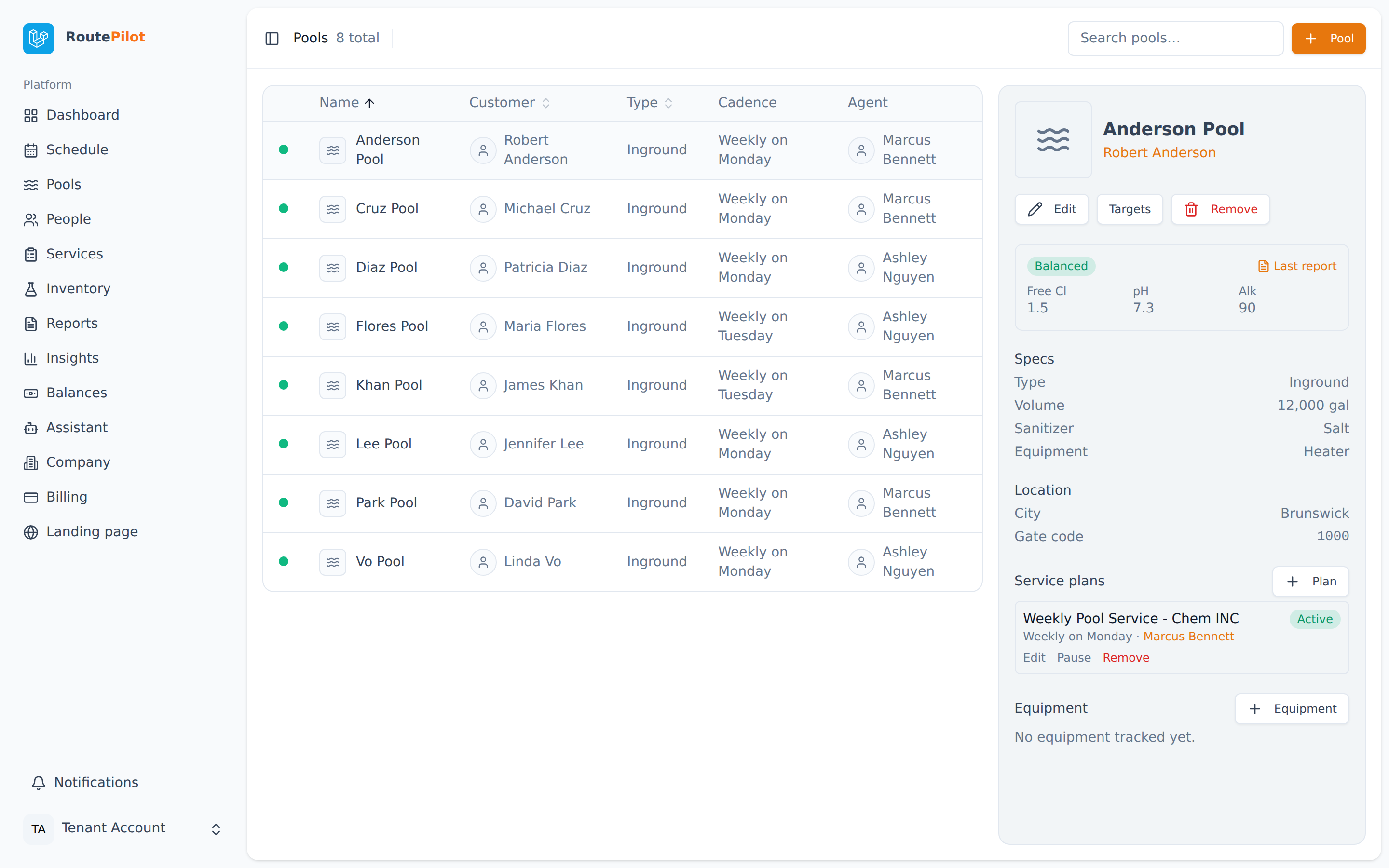Image resolution: width=1389 pixels, height=868 pixels.
Task: Click the David Park customer name
Action: [540, 502]
